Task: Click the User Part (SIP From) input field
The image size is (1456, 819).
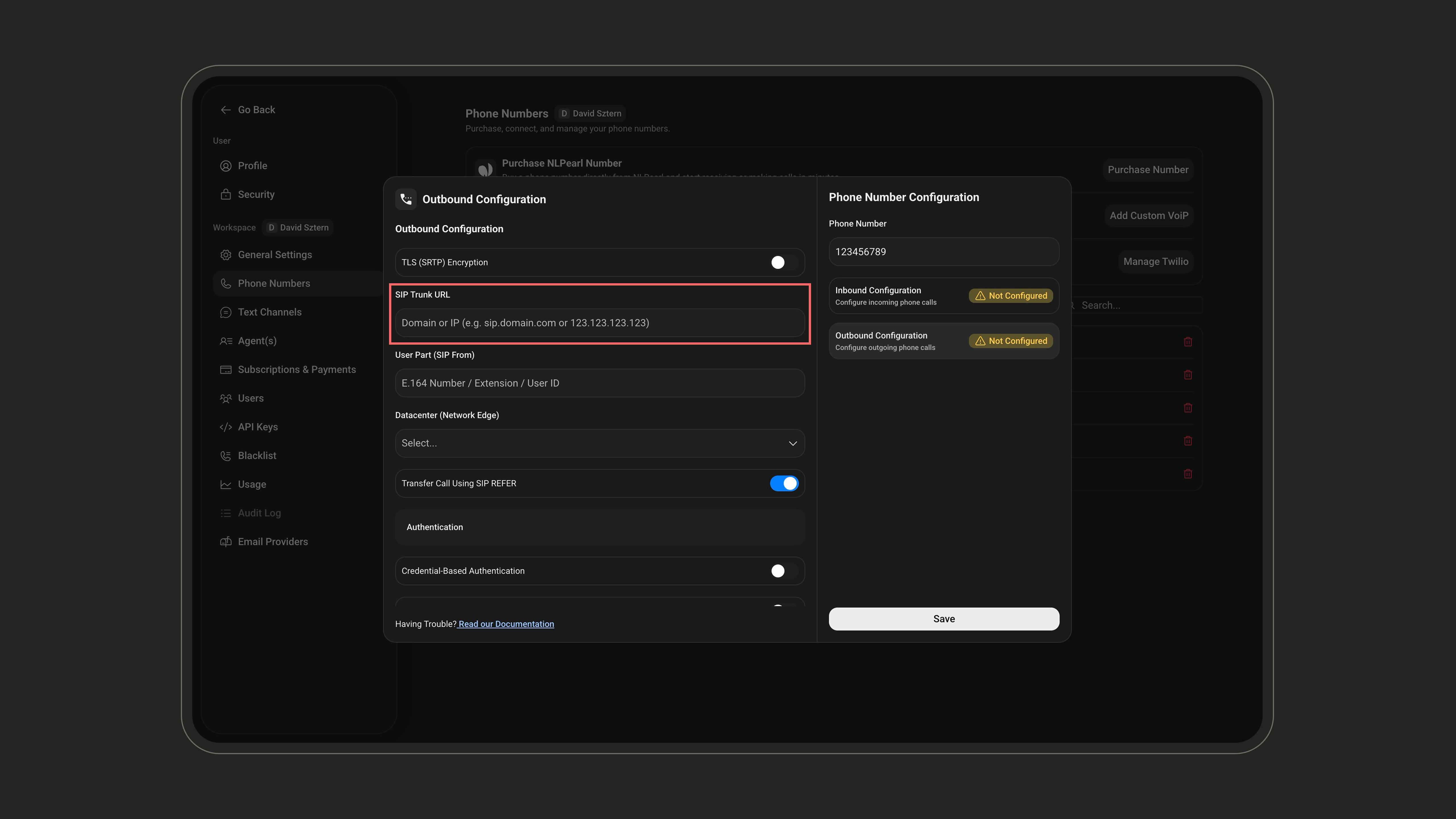Action: click(600, 383)
